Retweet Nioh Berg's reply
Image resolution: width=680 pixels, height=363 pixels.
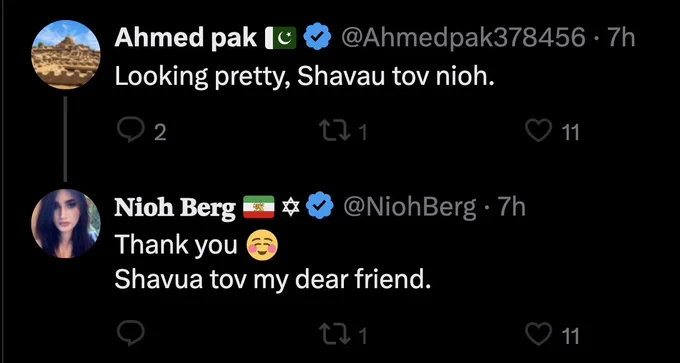[332, 334]
